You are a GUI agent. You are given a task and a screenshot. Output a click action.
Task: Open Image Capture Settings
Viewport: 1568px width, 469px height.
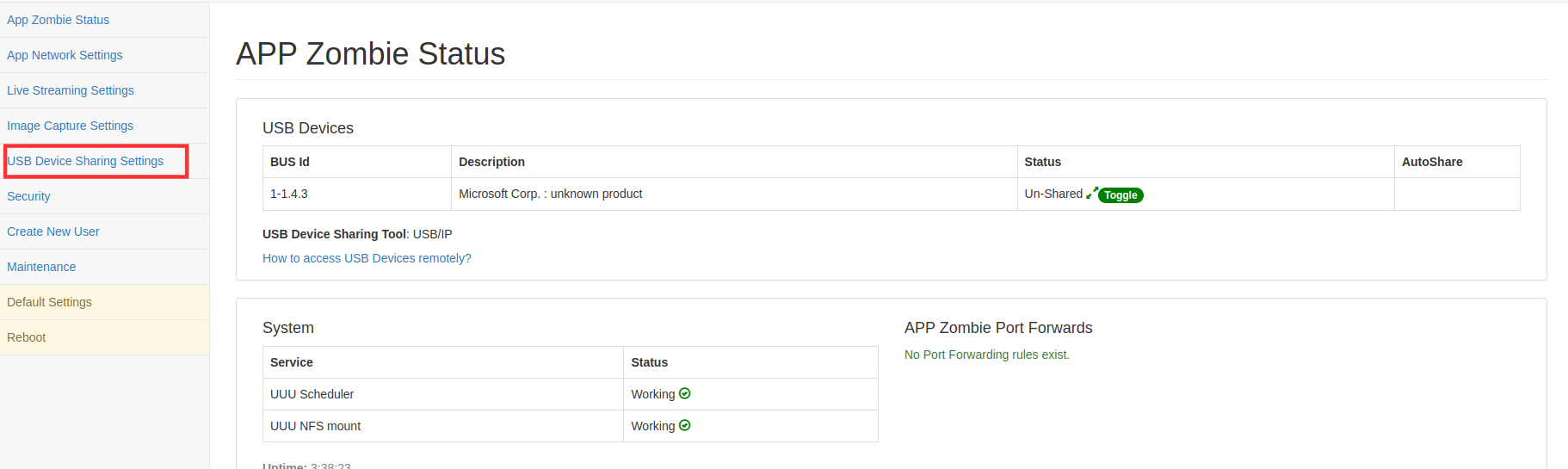tap(70, 126)
